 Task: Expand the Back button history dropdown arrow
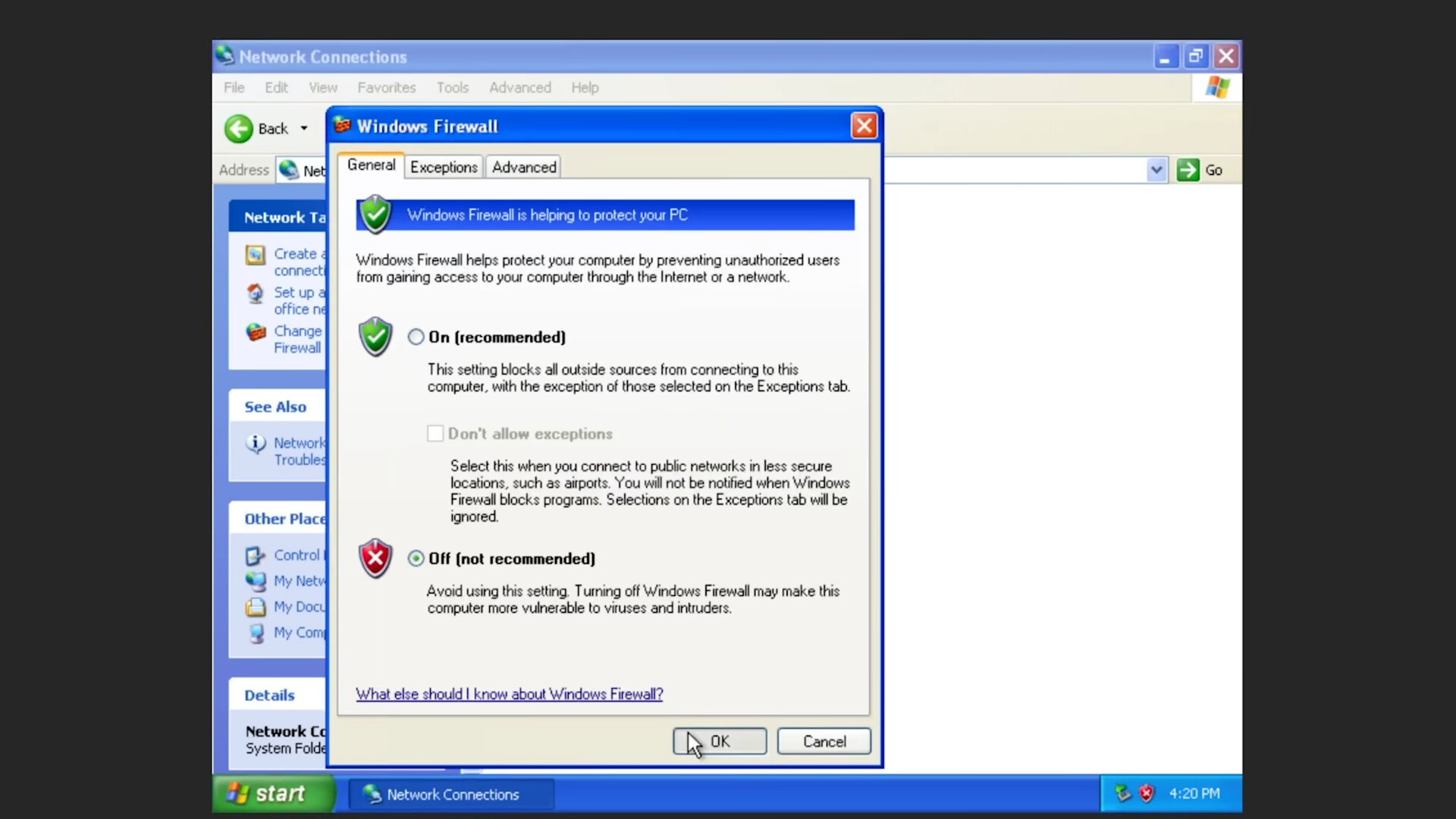point(304,128)
